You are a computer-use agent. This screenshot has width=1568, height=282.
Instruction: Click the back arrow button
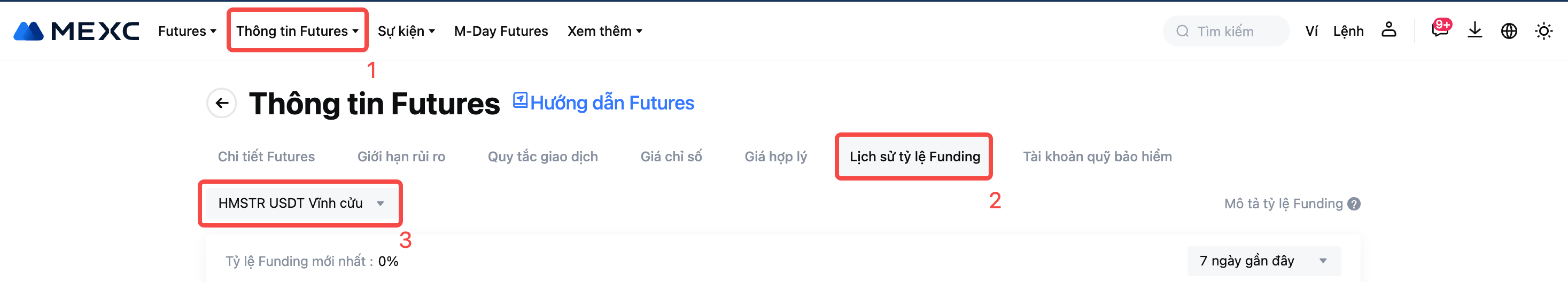222,103
